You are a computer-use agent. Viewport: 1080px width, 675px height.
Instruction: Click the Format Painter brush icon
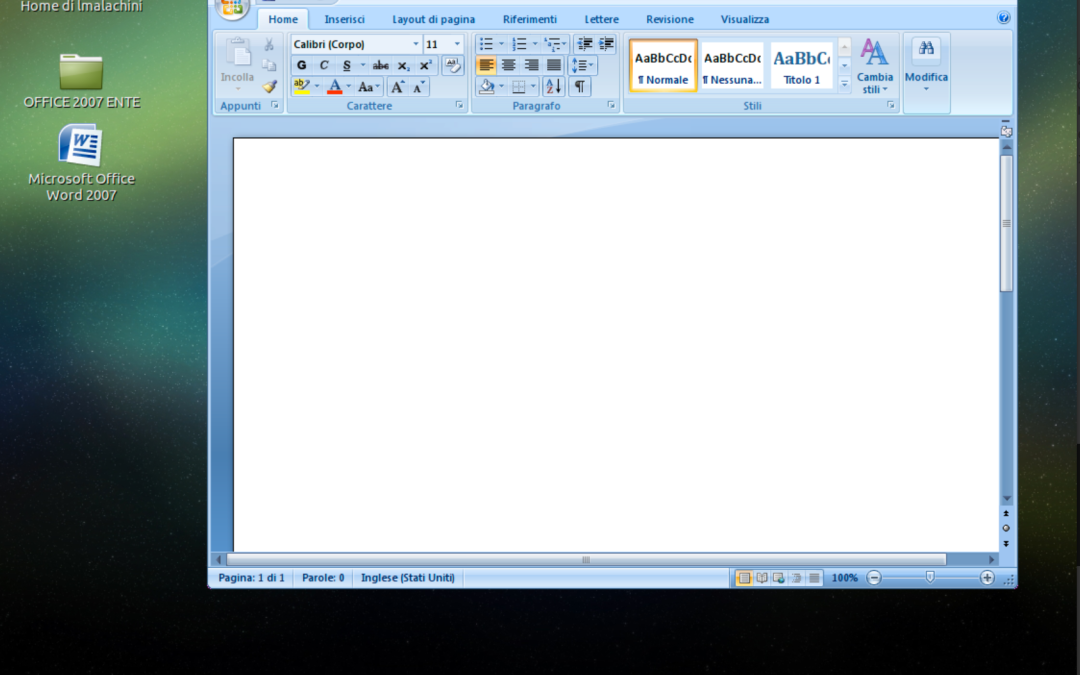pos(269,87)
